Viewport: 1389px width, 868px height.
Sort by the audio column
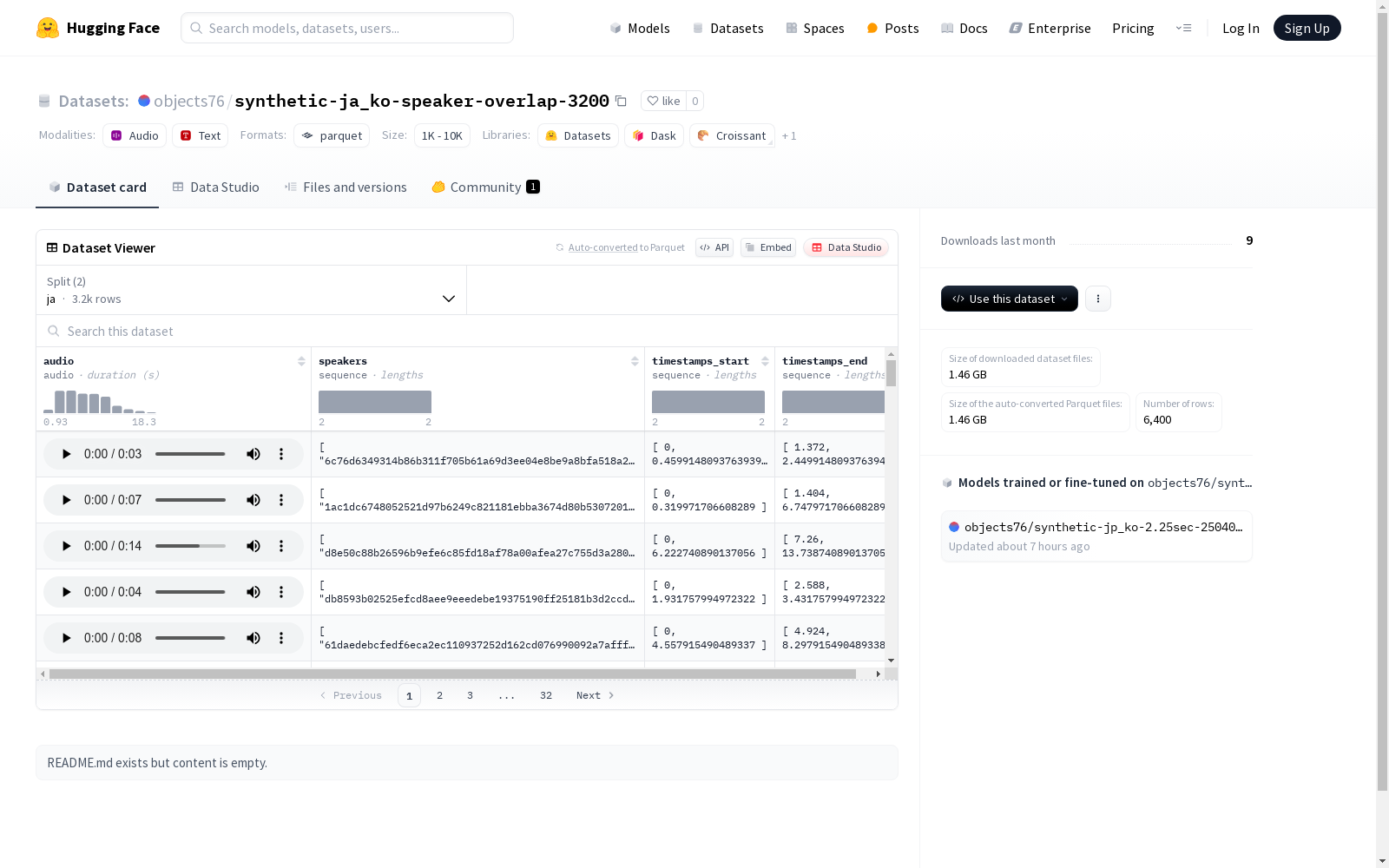point(301,361)
